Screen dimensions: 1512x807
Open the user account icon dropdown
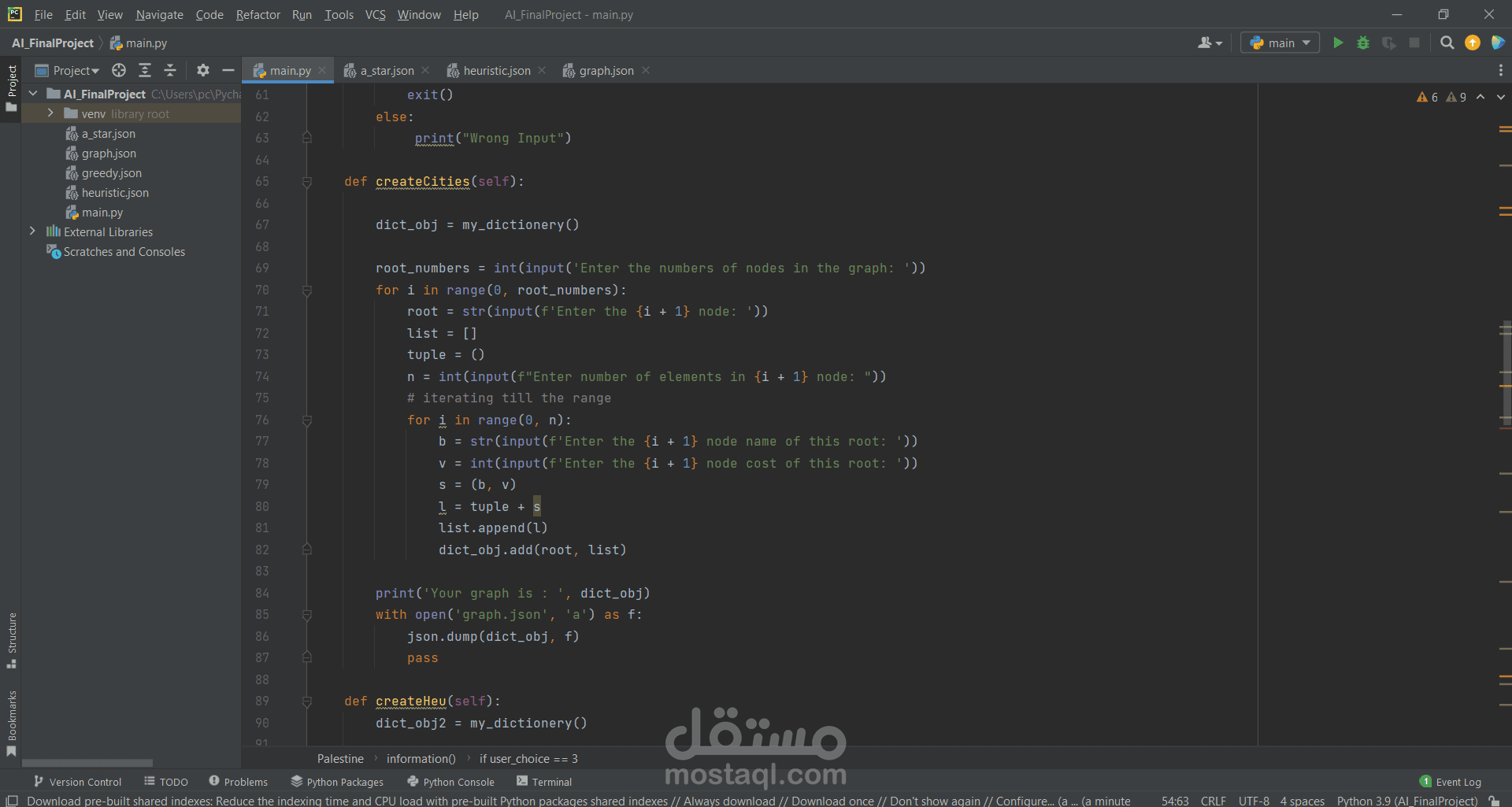click(1210, 43)
